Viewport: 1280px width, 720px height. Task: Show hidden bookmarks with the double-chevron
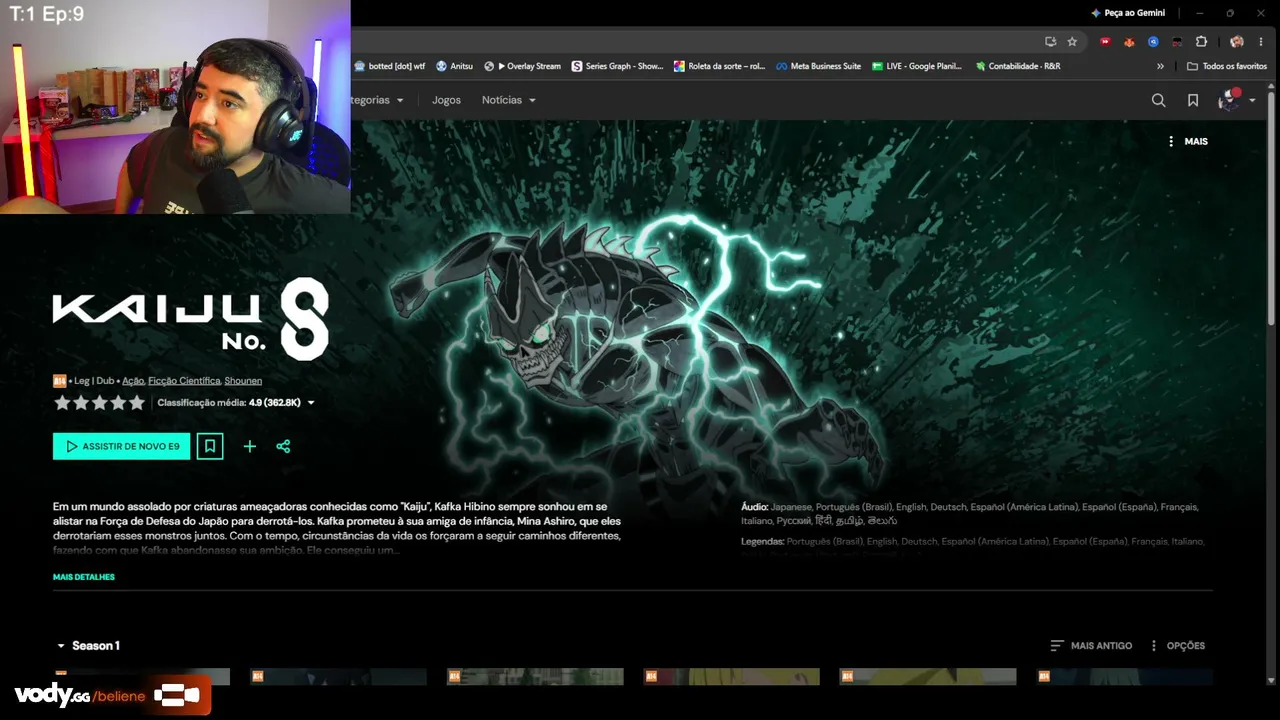[1160, 66]
